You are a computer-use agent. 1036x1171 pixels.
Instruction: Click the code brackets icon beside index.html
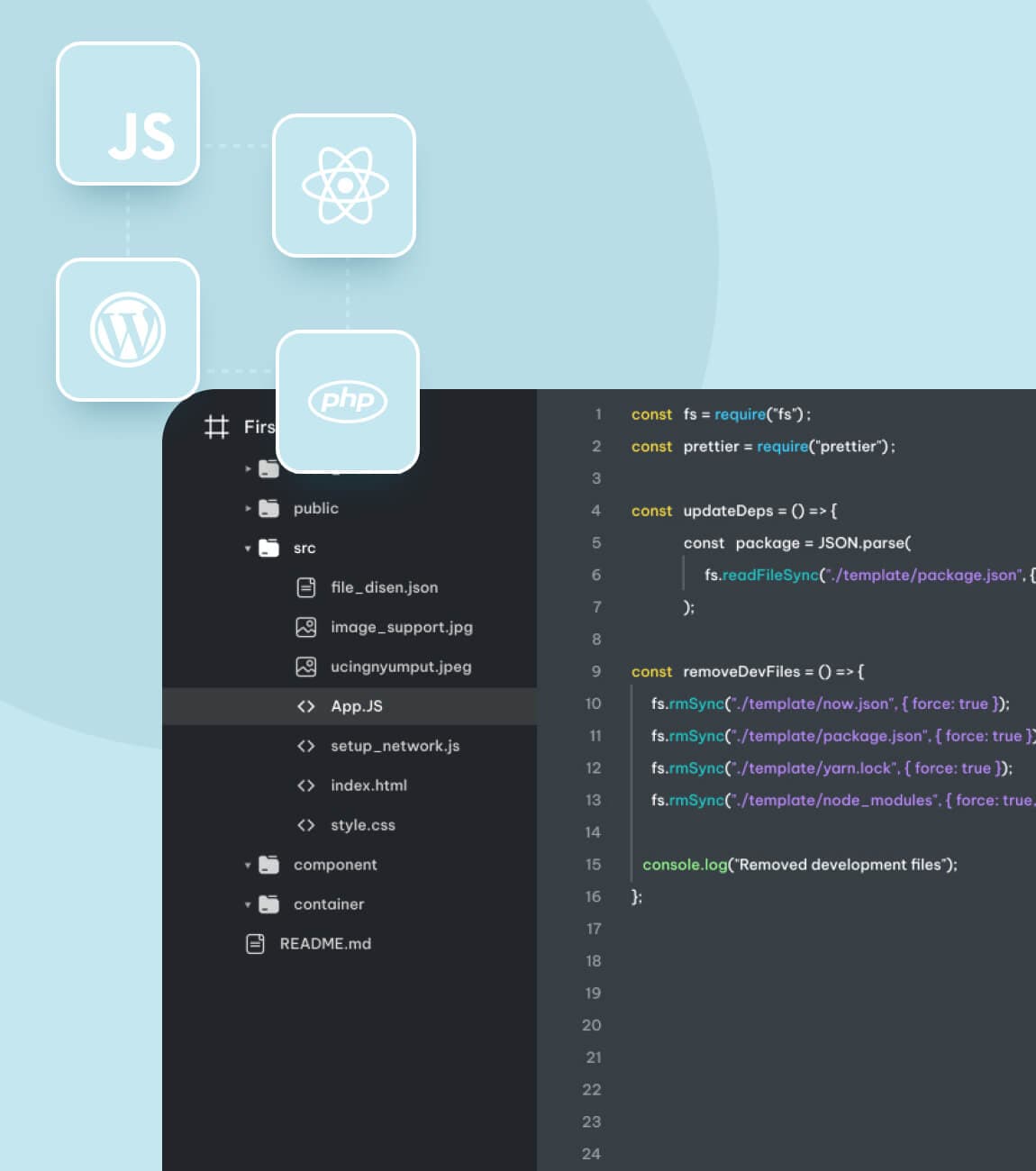pyautogui.click(x=306, y=785)
